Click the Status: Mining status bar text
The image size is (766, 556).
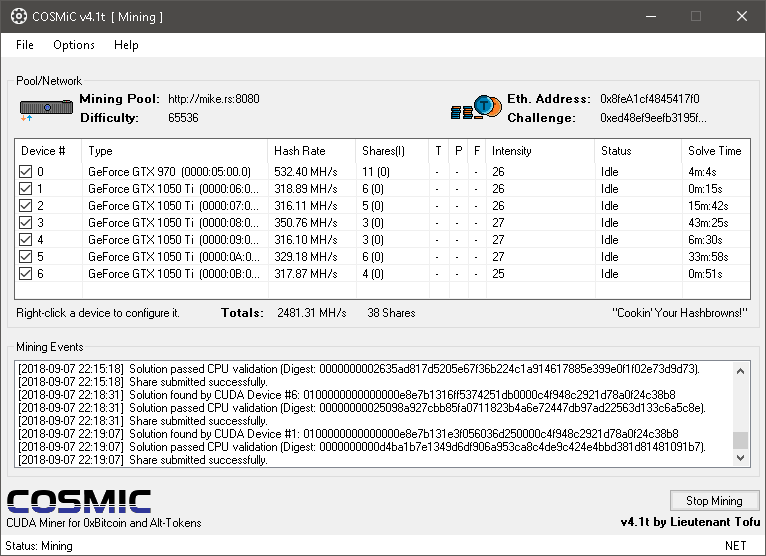(x=39, y=546)
